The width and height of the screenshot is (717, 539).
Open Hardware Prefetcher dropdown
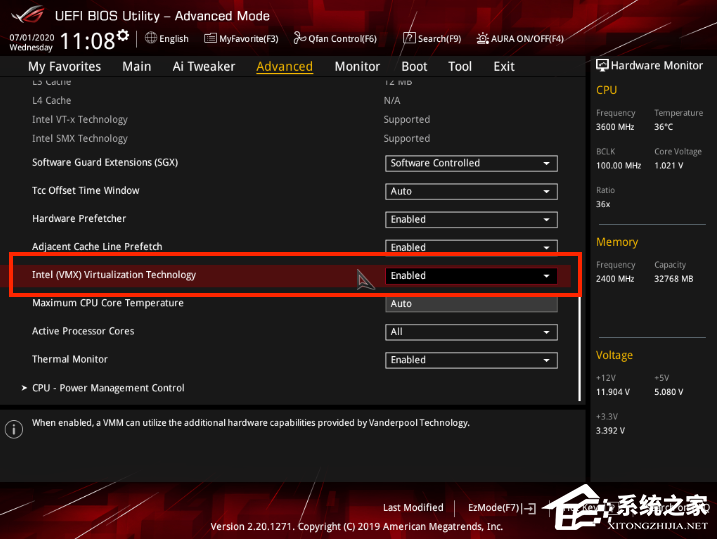point(471,219)
